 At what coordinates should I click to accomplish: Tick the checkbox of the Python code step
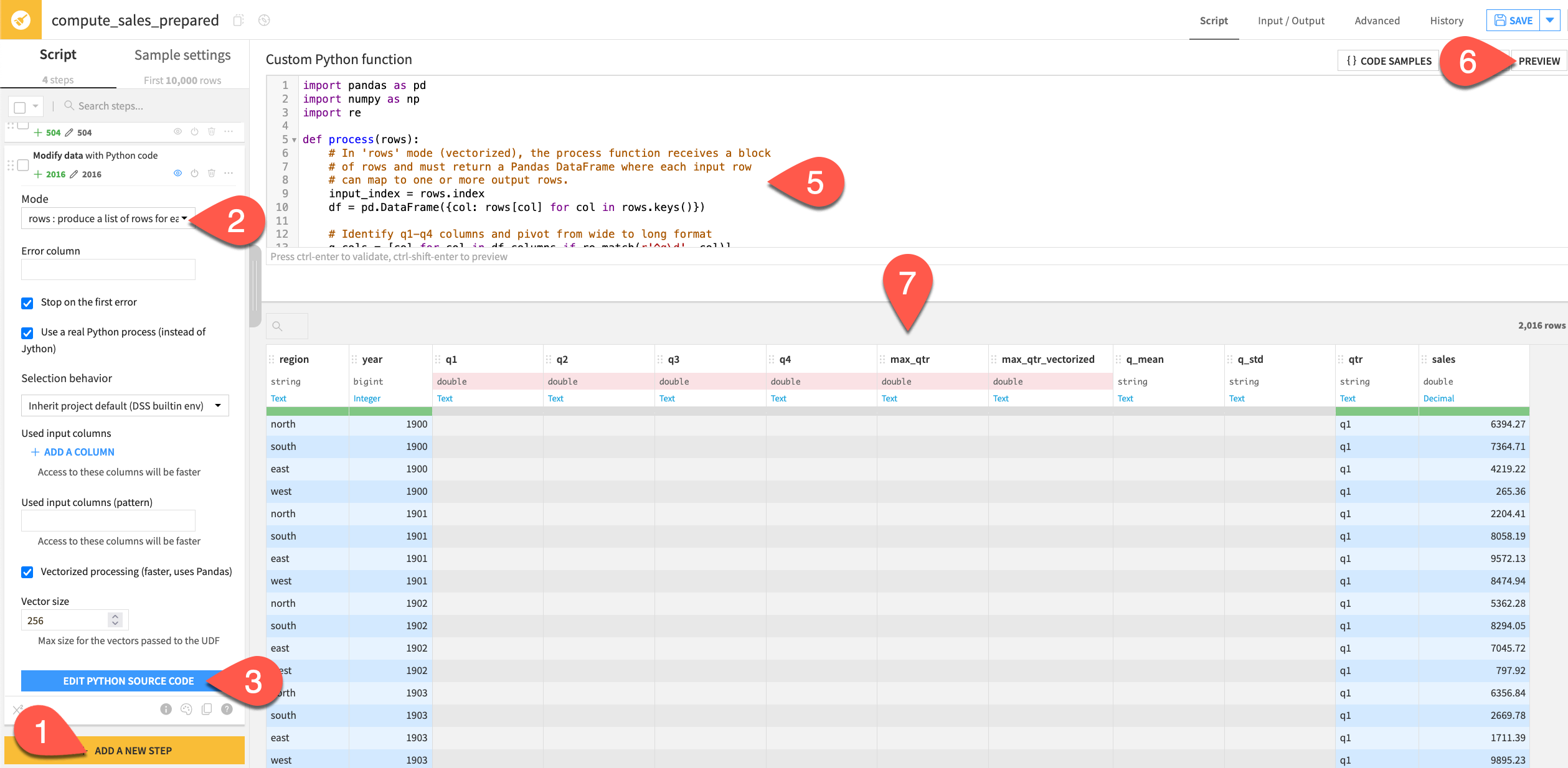[x=23, y=165]
